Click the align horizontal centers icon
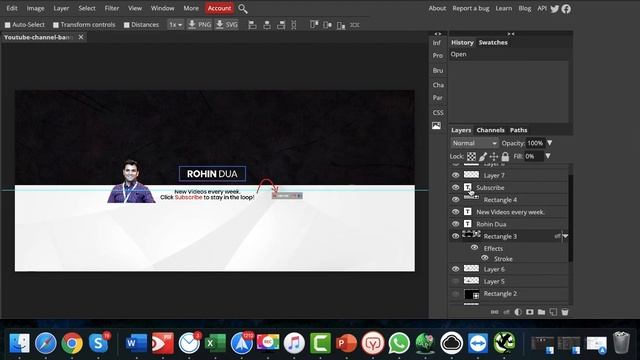Viewport: 640px width, 360px height. (x=267, y=25)
